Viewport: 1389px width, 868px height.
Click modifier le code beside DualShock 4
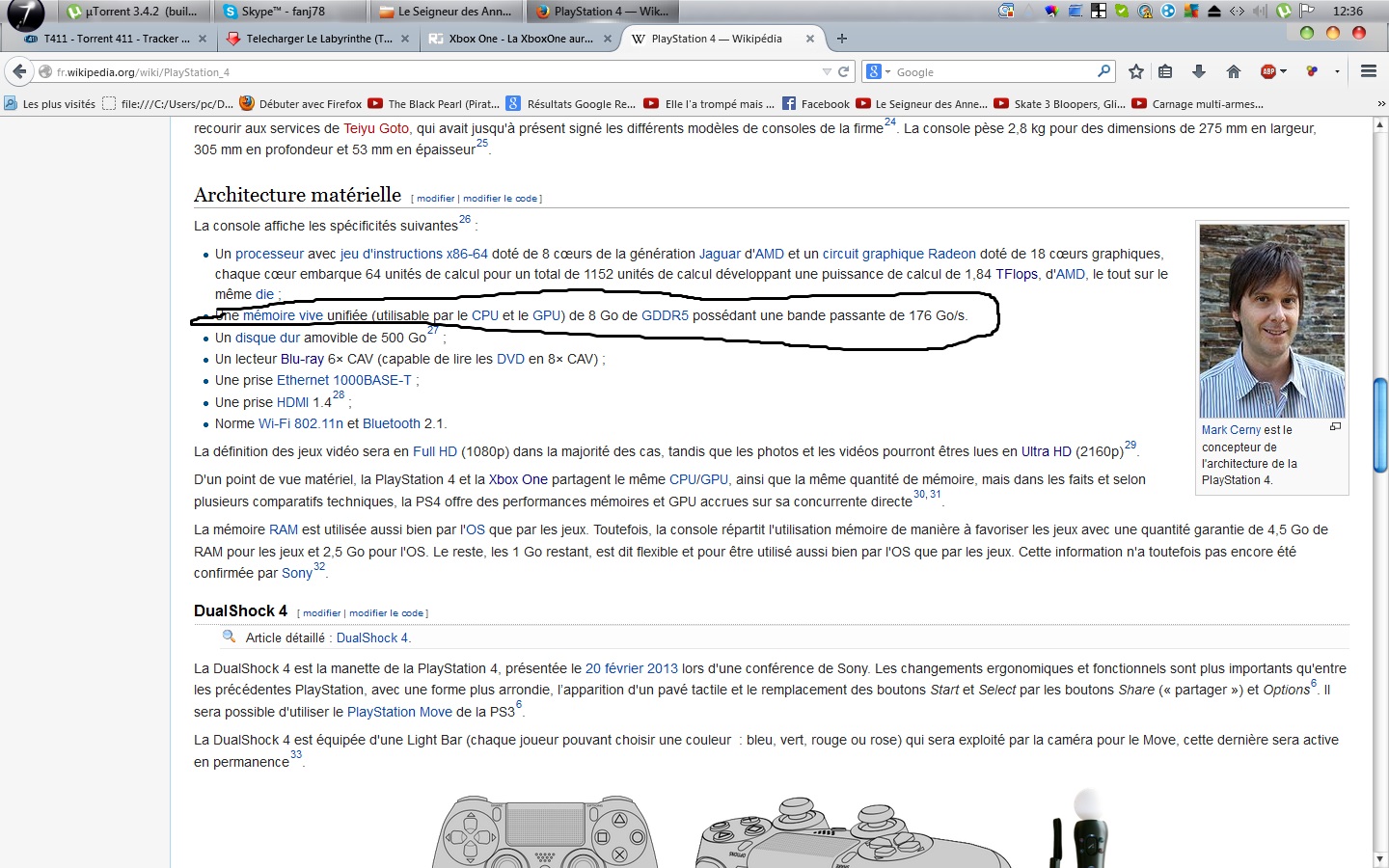pyautogui.click(x=386, y=613)
